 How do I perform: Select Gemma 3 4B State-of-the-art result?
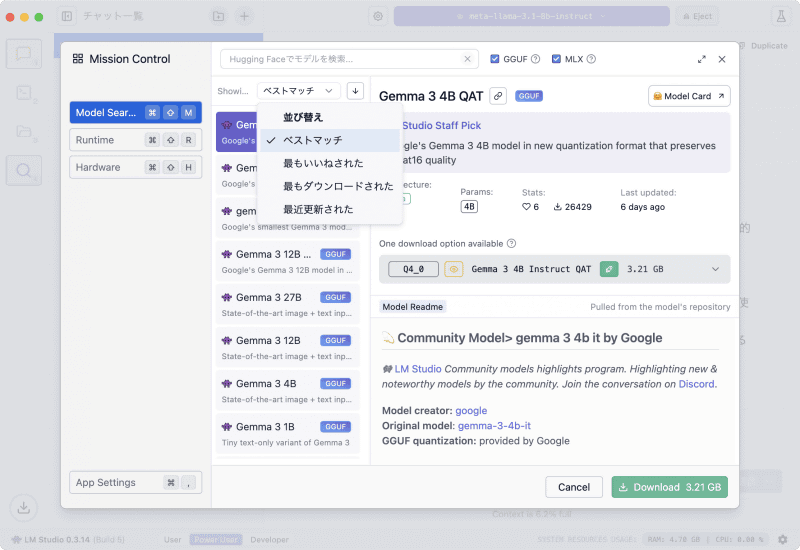pos(287,391)
